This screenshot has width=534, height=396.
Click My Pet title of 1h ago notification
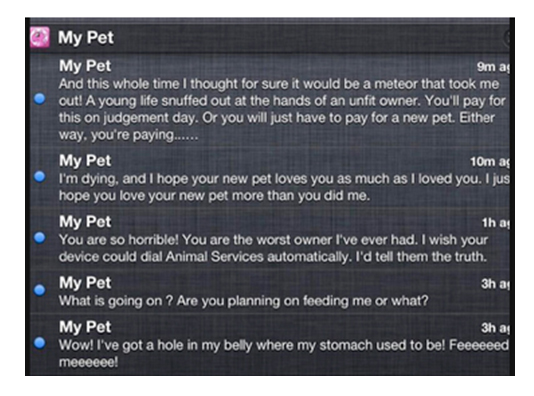pos(85,222)
